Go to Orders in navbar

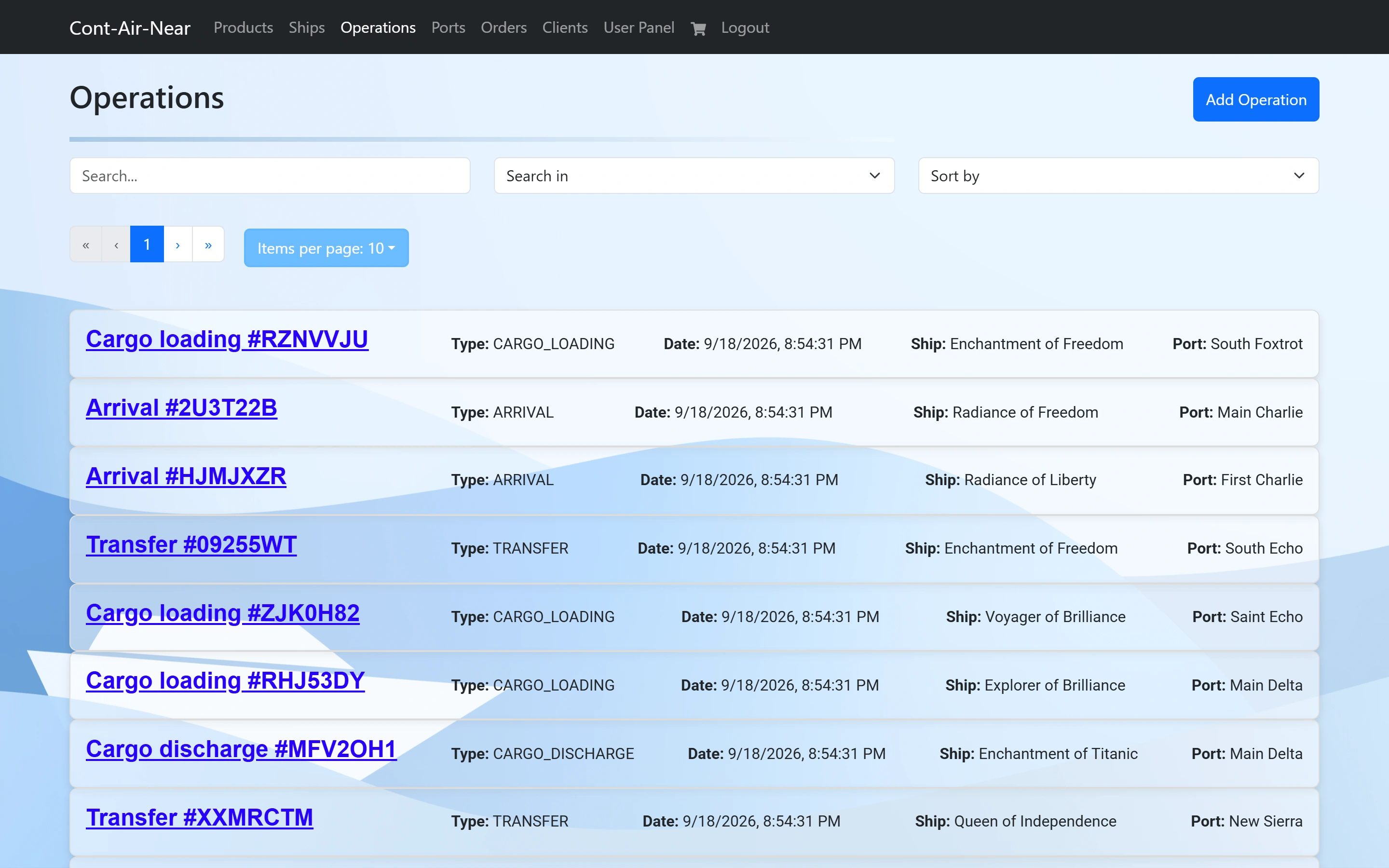504,27
